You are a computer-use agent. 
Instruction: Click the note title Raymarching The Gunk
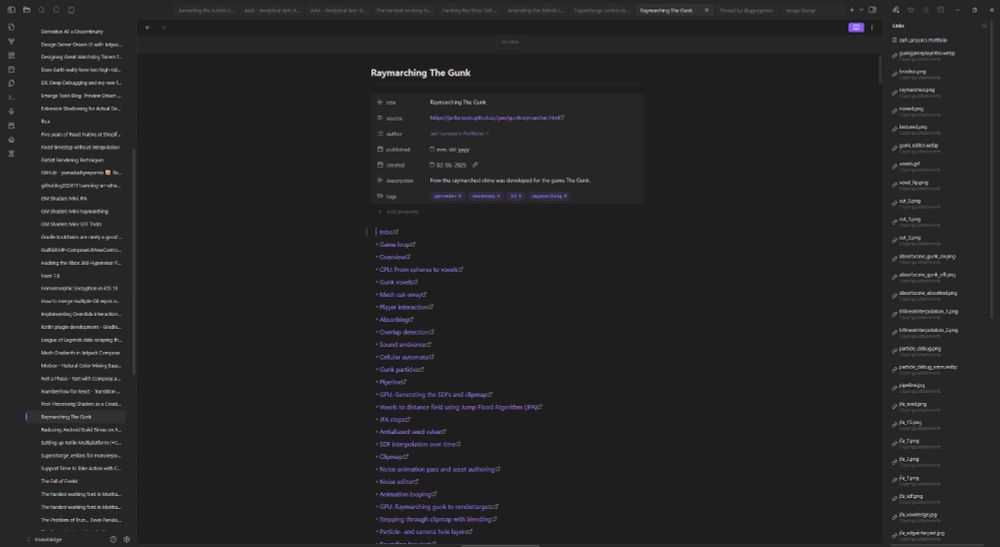pyautogui.click(x=420, y=73)
